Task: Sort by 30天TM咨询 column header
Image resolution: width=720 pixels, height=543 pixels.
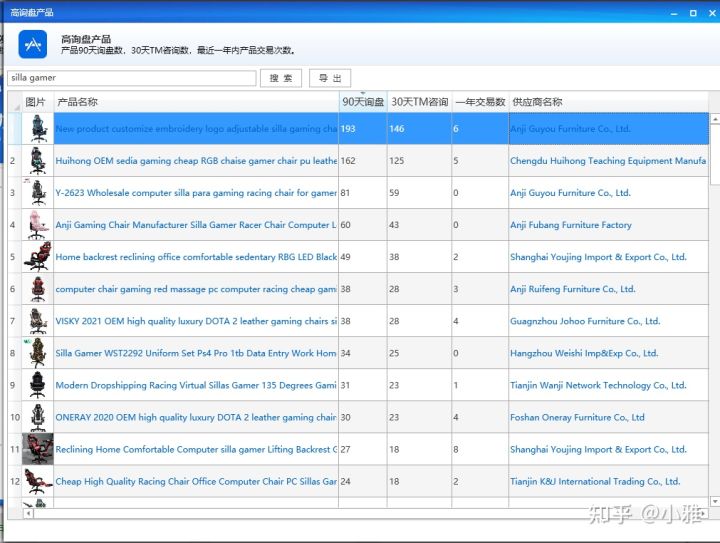Action: pos(419,102)
